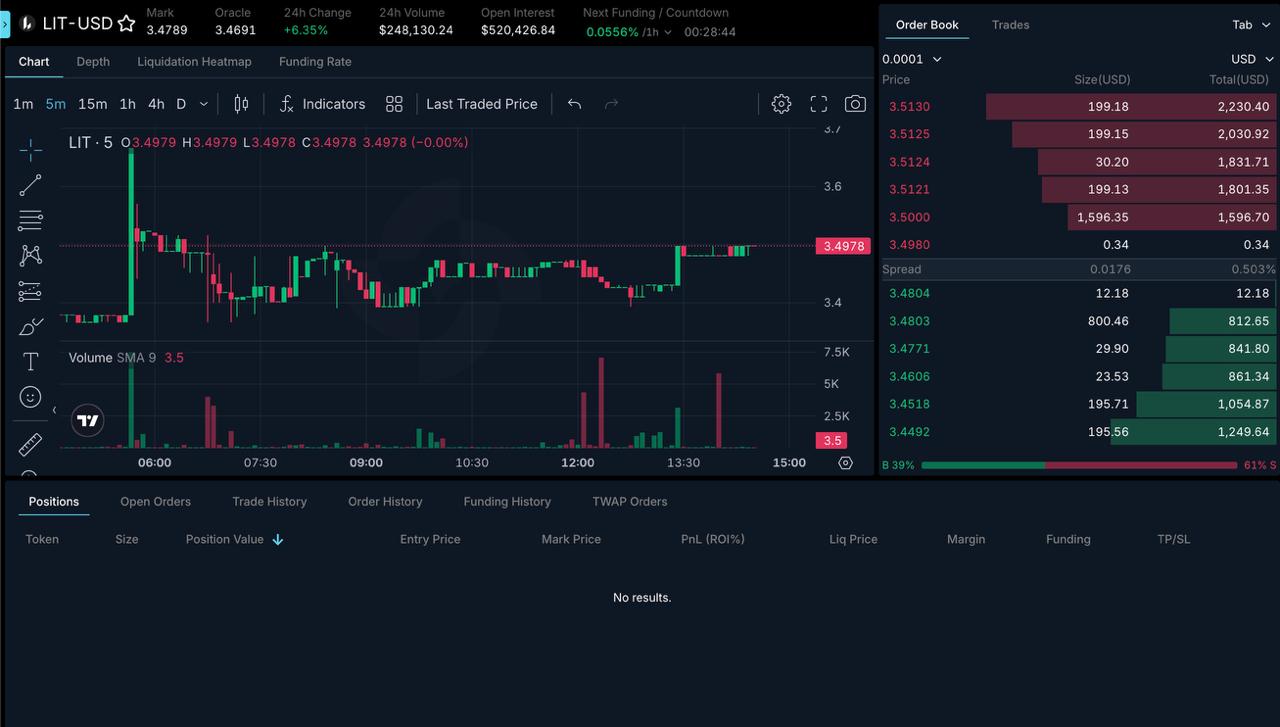This screenshot has width=1280, height=727.
Task: Click the buy/sell ratio bar
Action: coord(1078,465)
